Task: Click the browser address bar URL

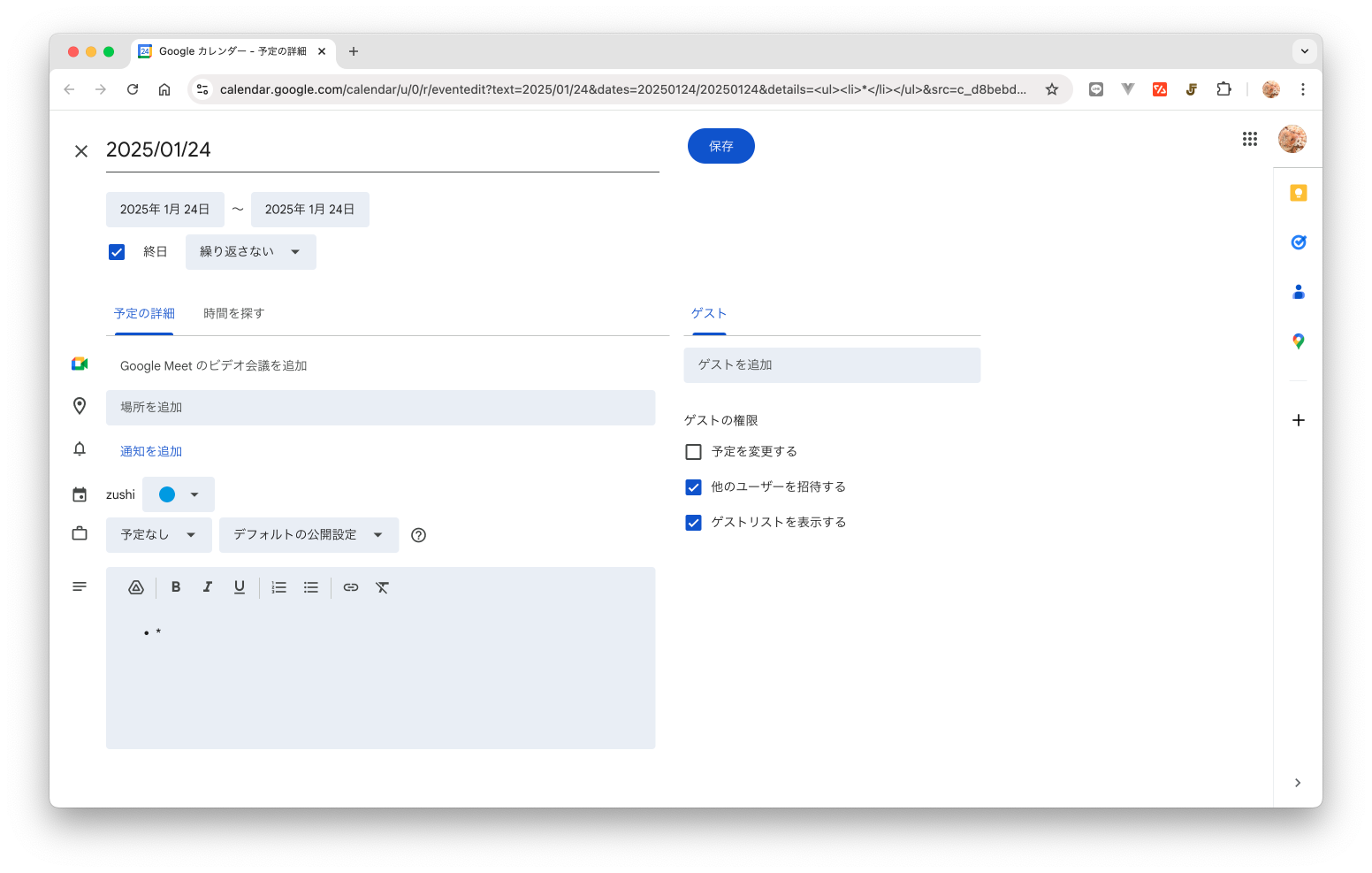Action: coord(623,89)
